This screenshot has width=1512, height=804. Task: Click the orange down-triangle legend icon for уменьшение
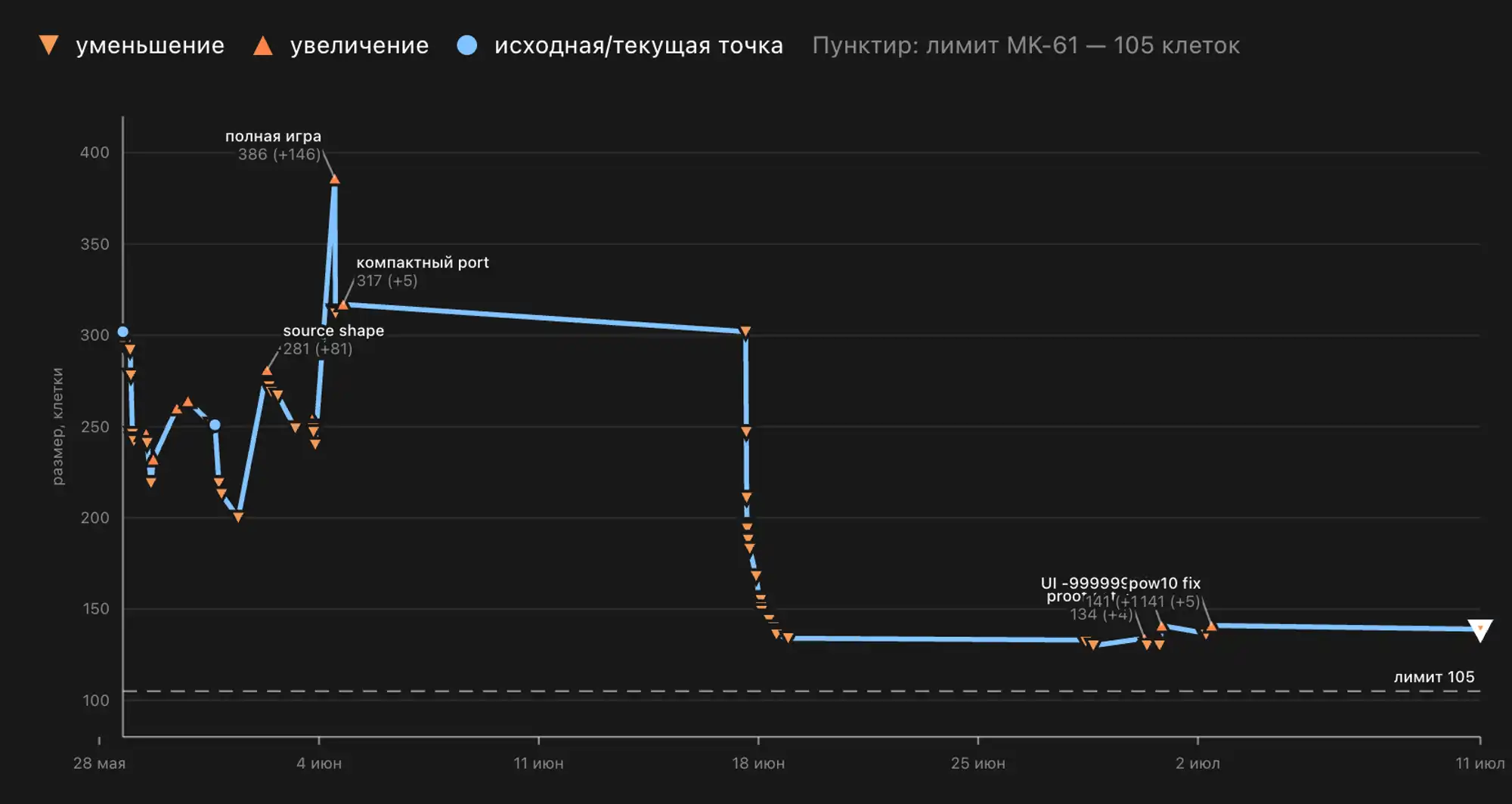tap(48, 45)
